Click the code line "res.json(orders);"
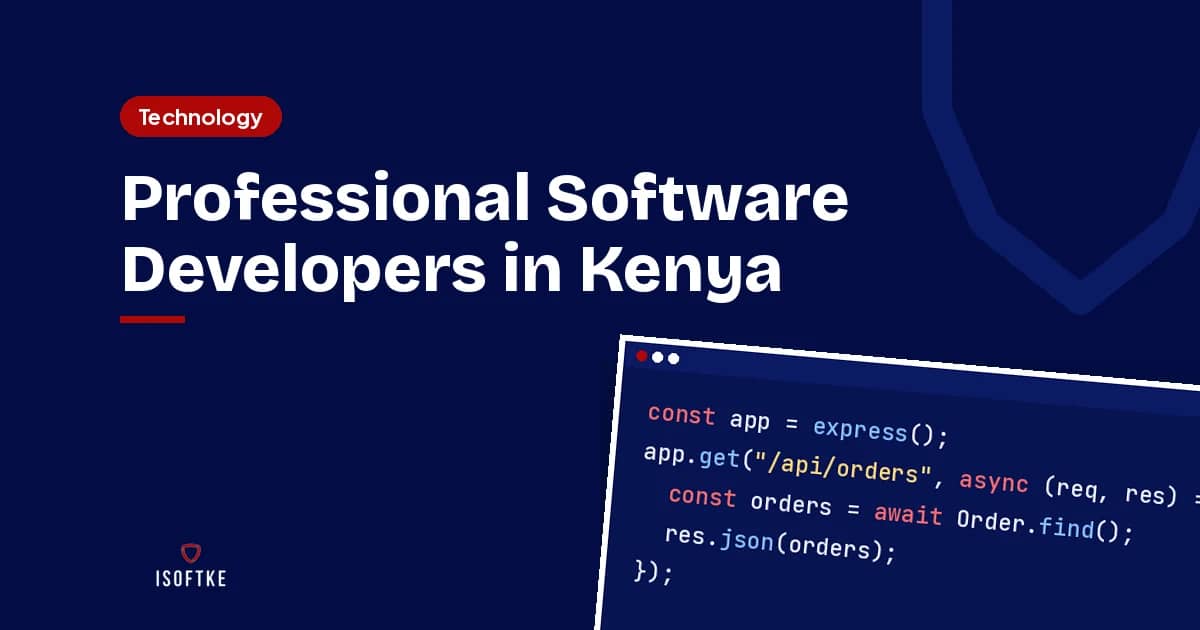Viewport: 1200px width, 630px height. 781,543
